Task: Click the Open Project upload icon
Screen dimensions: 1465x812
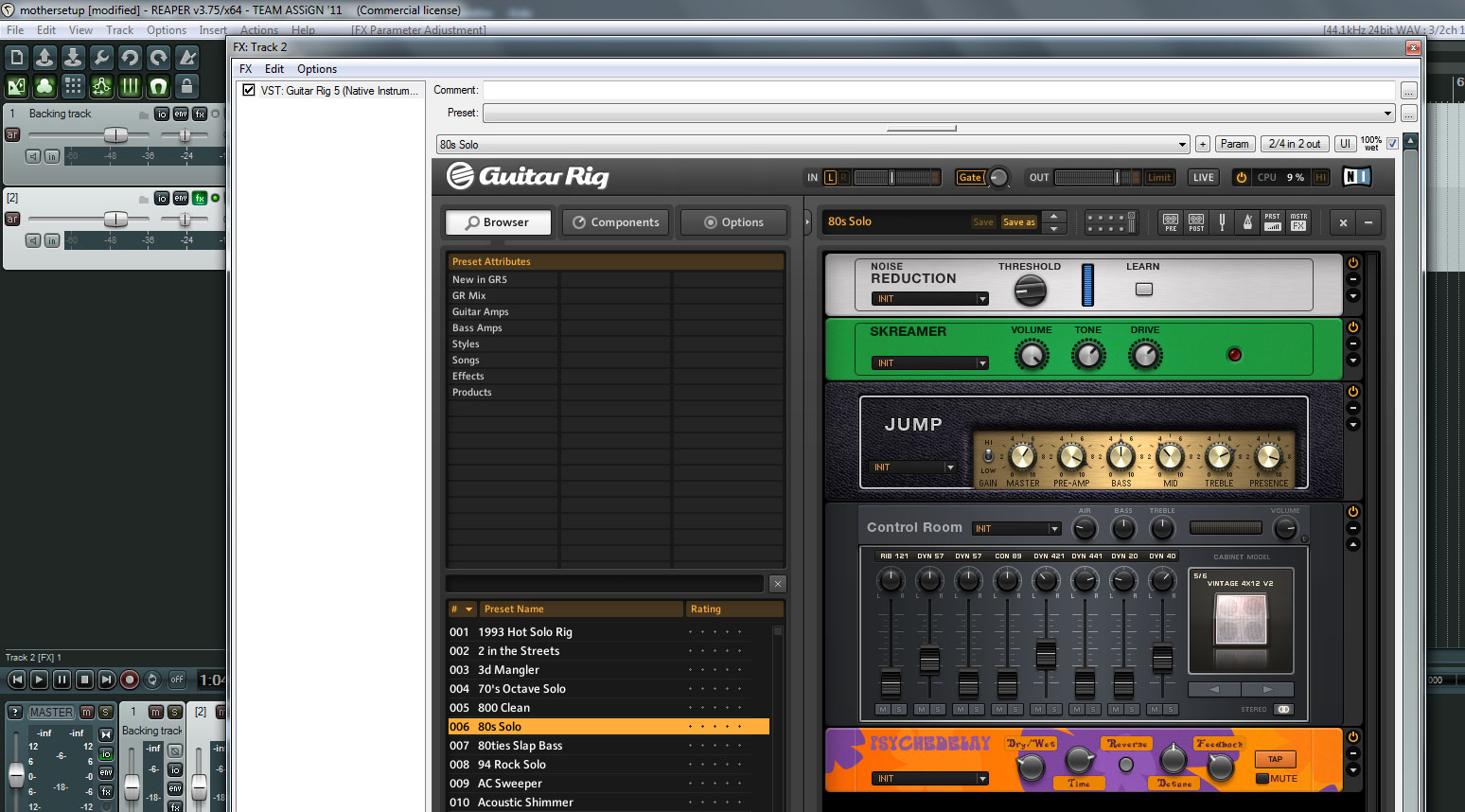Action: tap(44, 59)
